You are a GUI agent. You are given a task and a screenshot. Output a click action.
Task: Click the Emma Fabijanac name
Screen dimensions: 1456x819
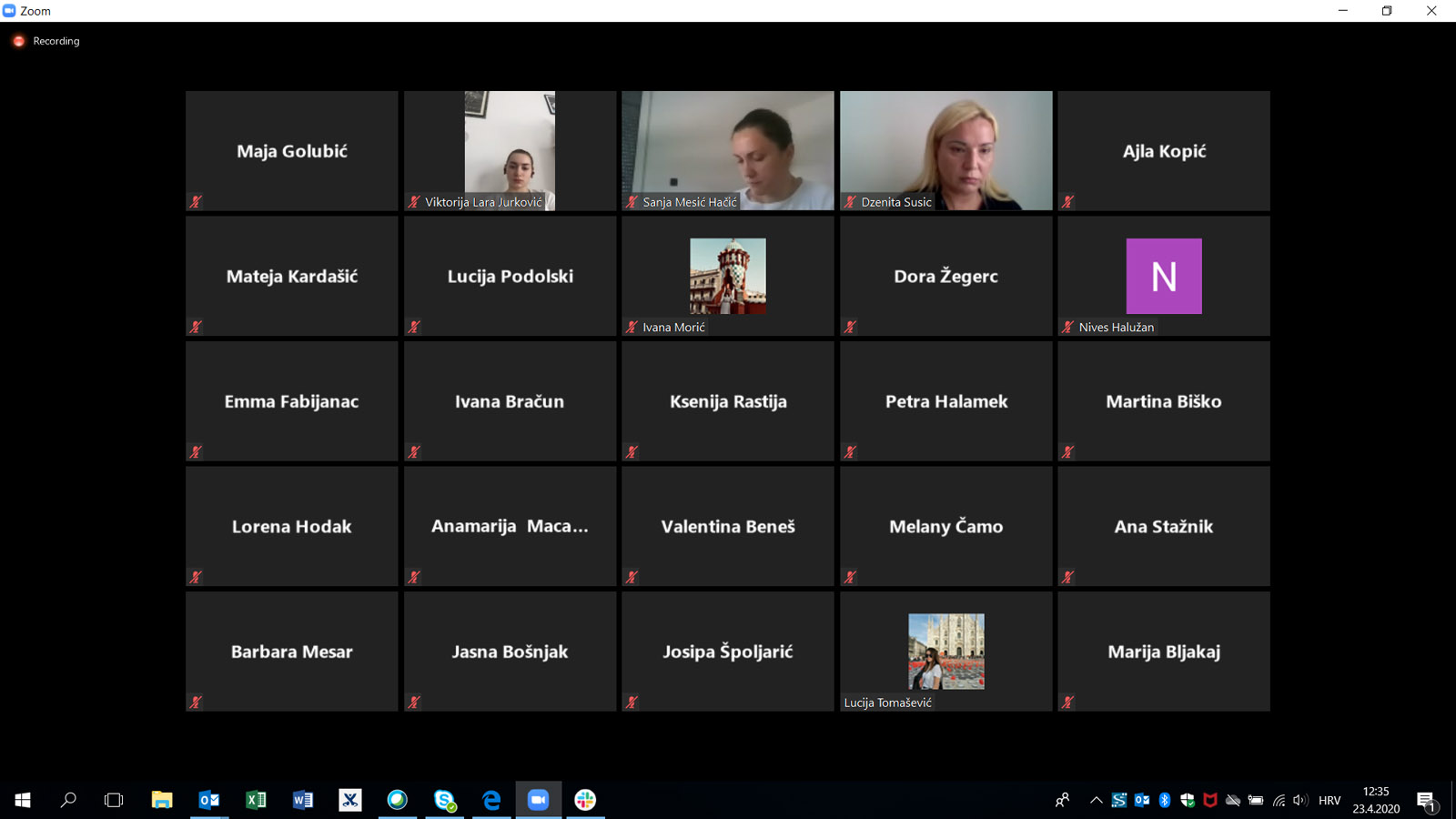(x=292, y=401)
